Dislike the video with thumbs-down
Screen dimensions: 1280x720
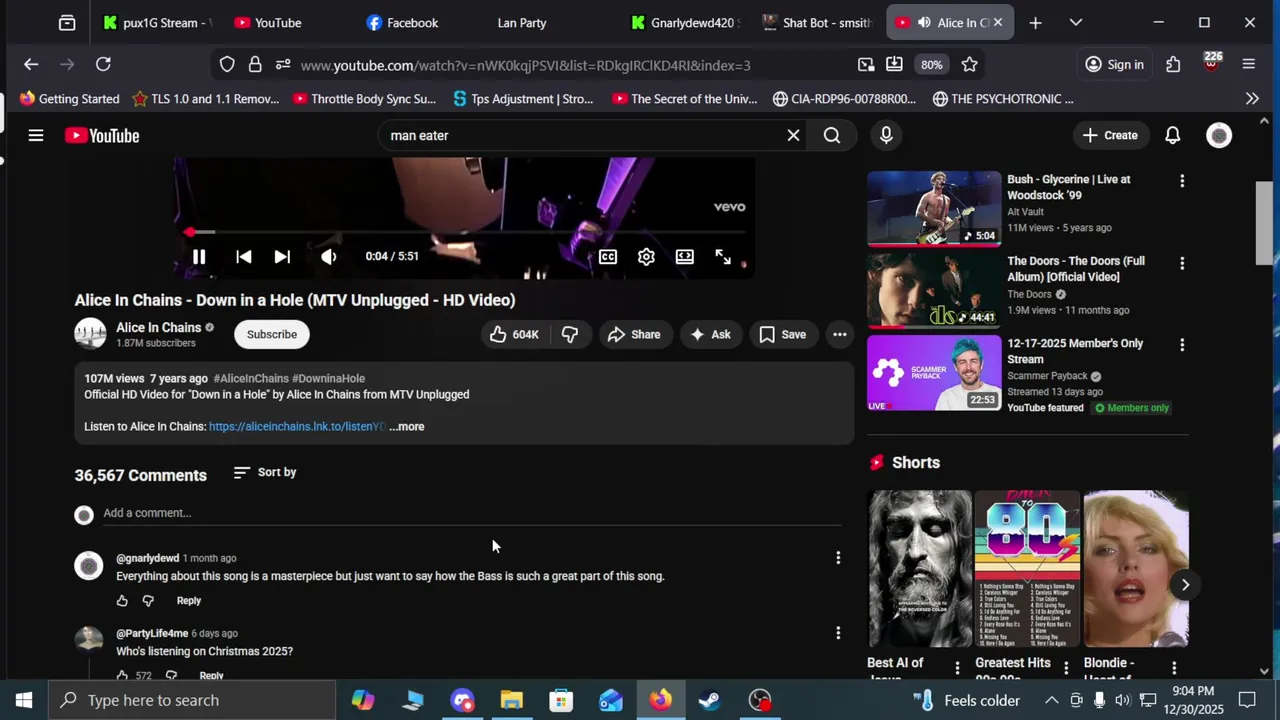570,335
